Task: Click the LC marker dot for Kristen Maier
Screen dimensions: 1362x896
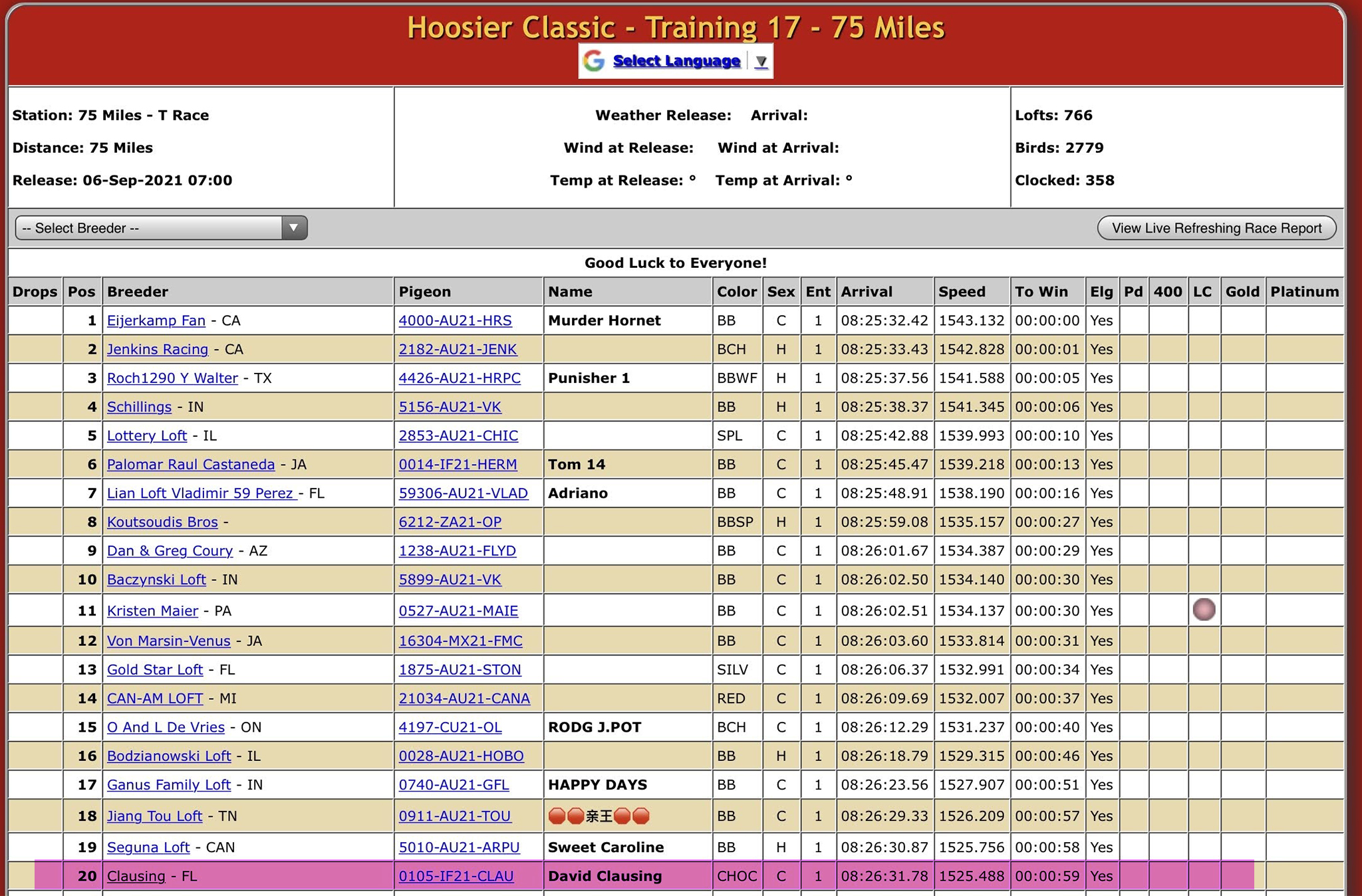Action: pos(1204,610)
